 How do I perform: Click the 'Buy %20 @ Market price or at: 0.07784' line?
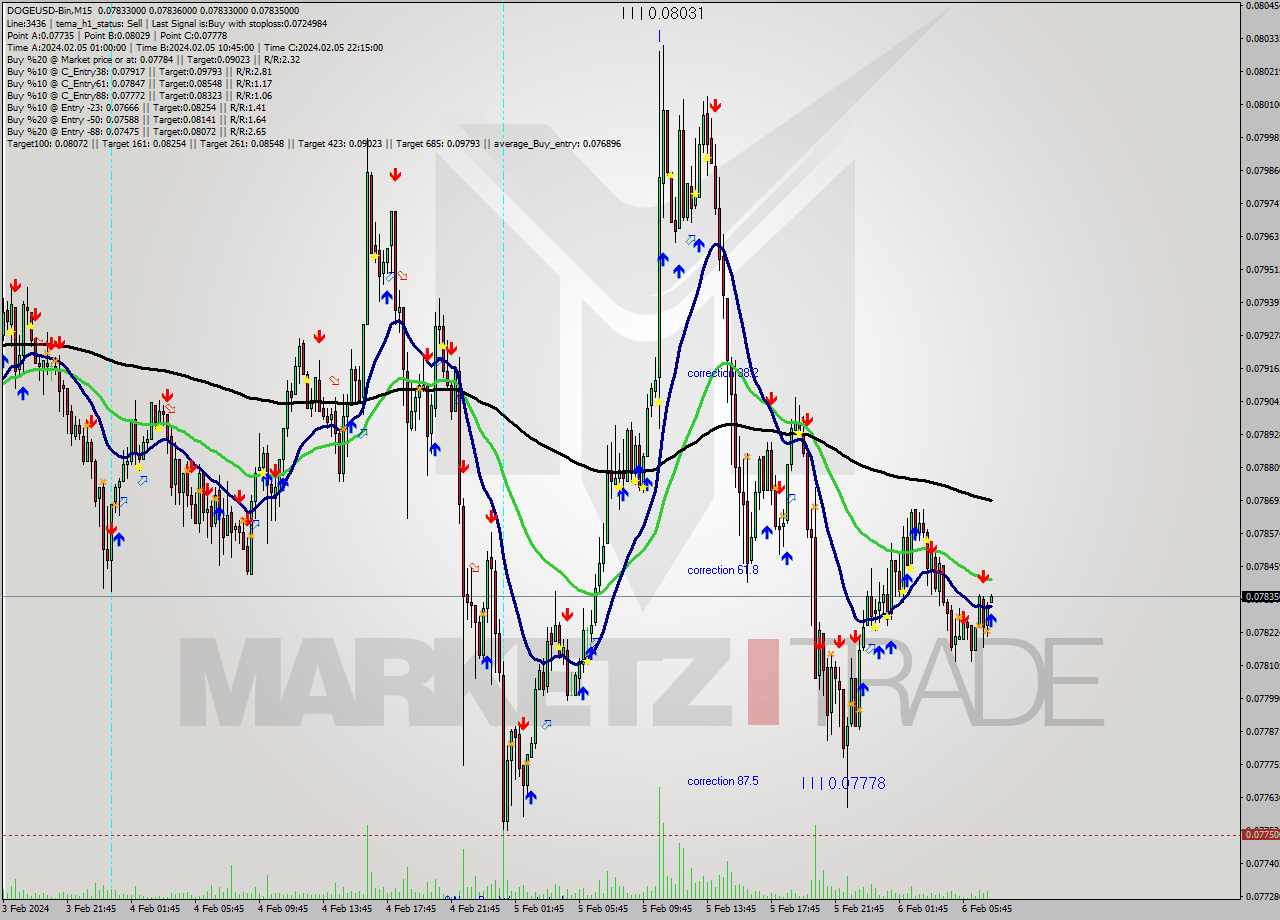90,59
